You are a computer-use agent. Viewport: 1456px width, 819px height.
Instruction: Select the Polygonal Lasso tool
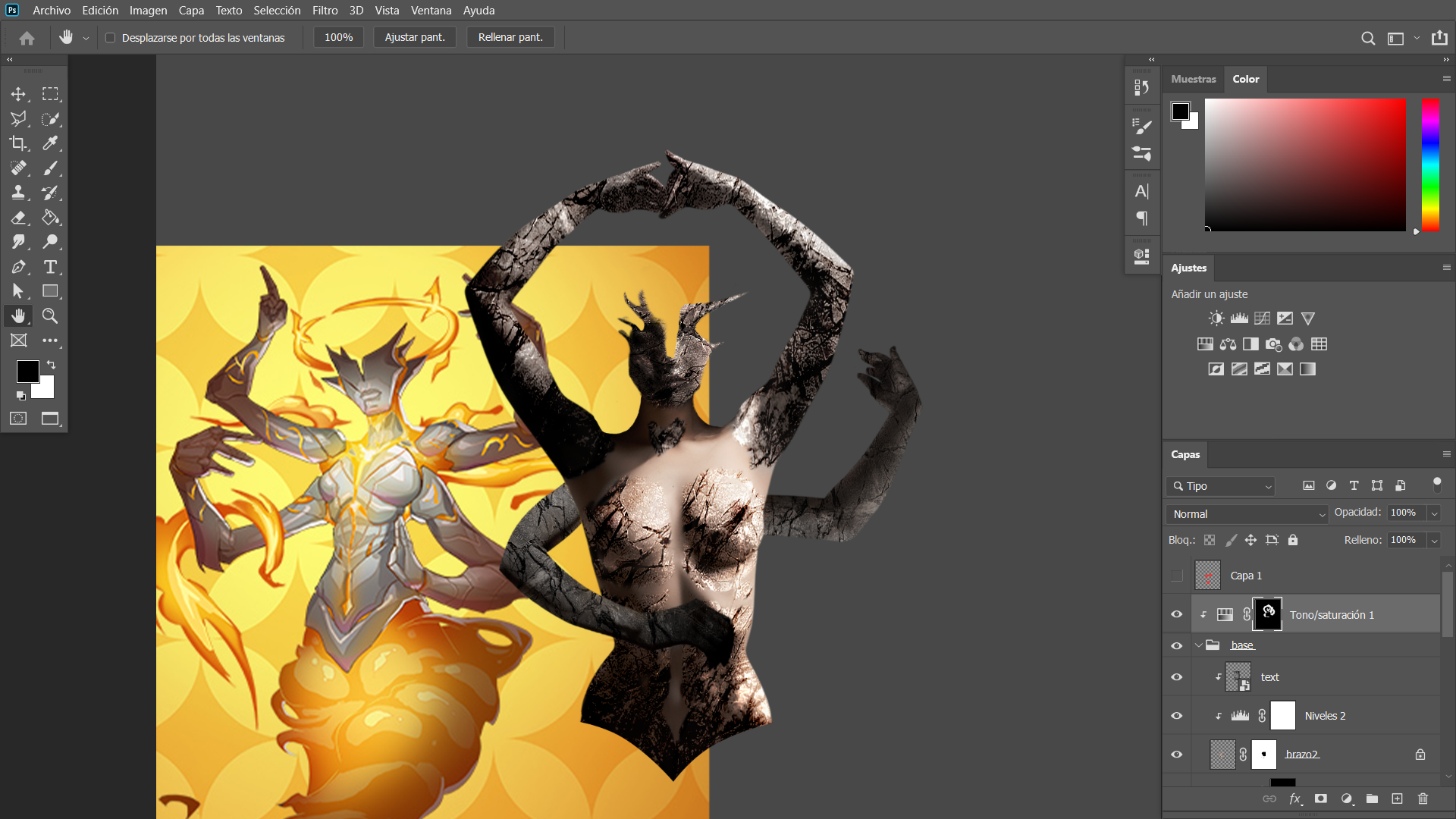[18, 119]
